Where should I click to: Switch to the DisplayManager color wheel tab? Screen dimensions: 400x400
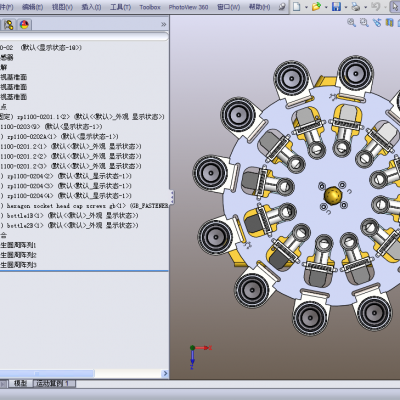[x=24, y=25]
